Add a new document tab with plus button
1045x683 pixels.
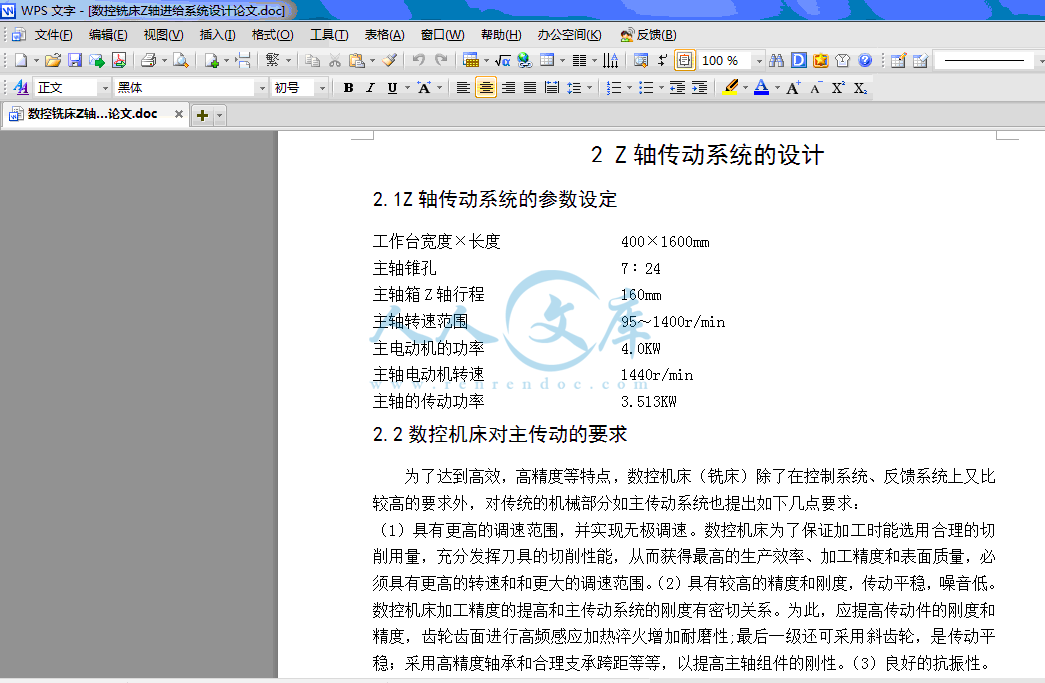tap(202, 115)
